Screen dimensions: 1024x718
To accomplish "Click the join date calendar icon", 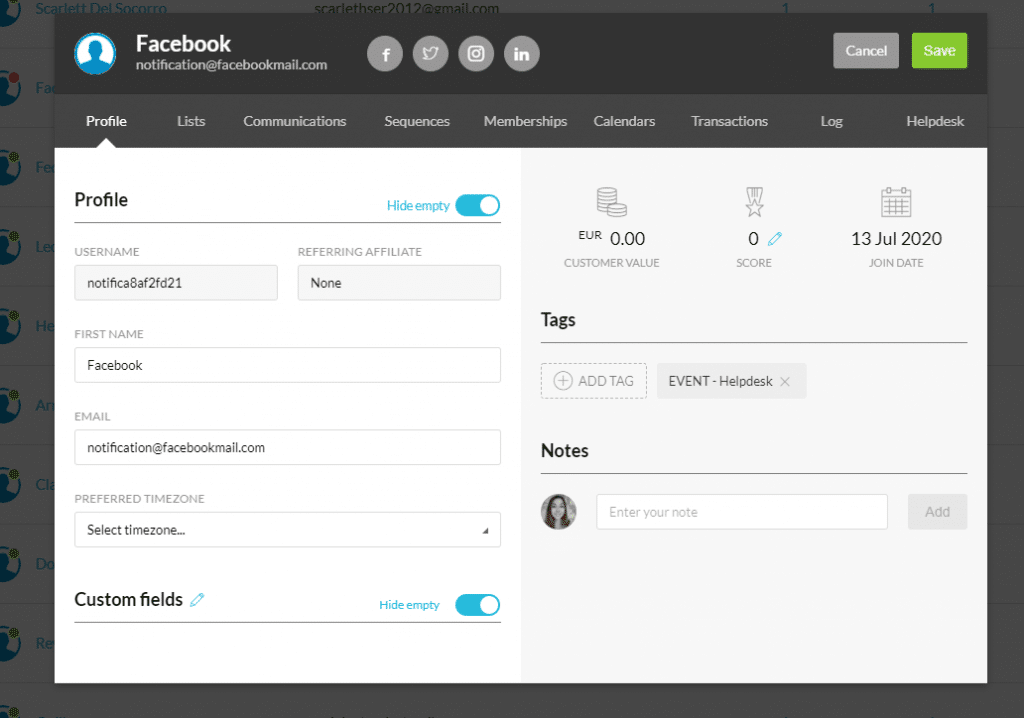I will [x=896, y=202].
